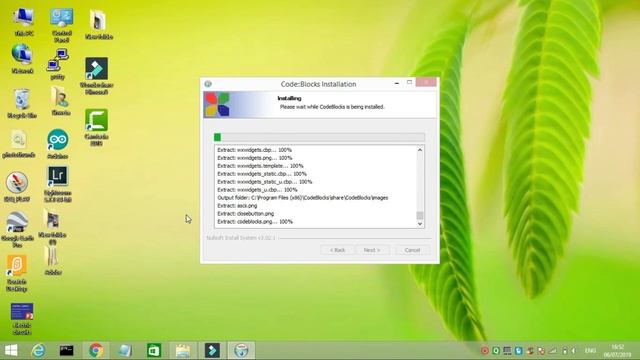
Task: Open the Control Panel desktop shortcut
Action: click(x=62, y=25)
